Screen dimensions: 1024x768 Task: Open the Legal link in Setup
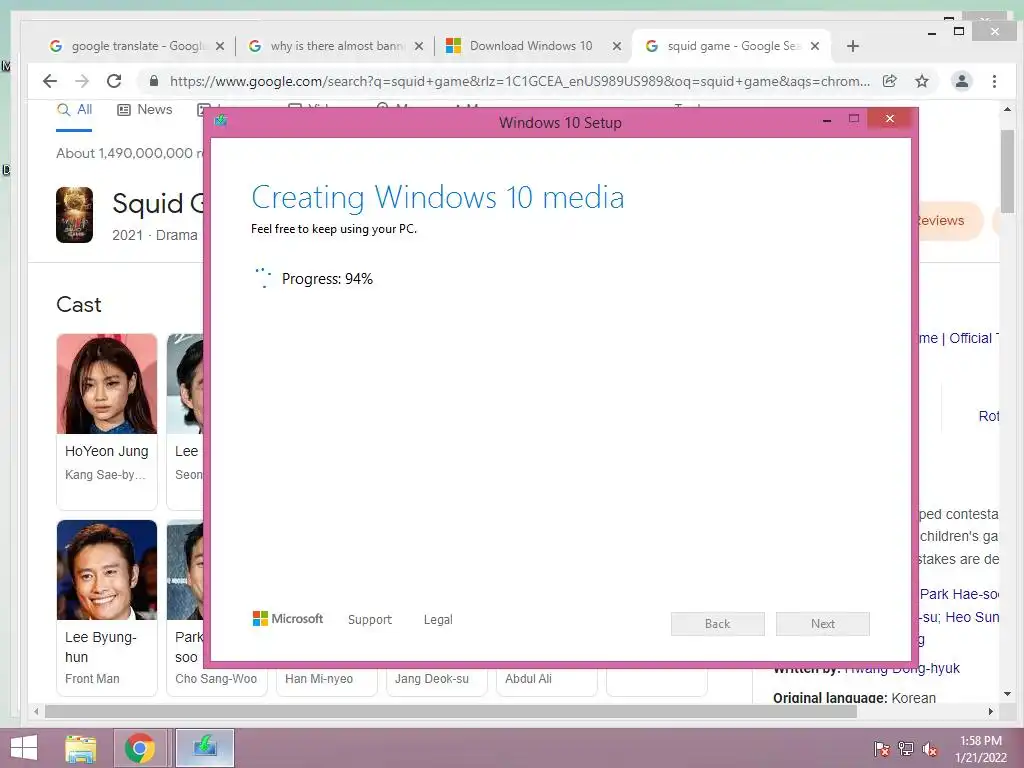click(438, 620)
